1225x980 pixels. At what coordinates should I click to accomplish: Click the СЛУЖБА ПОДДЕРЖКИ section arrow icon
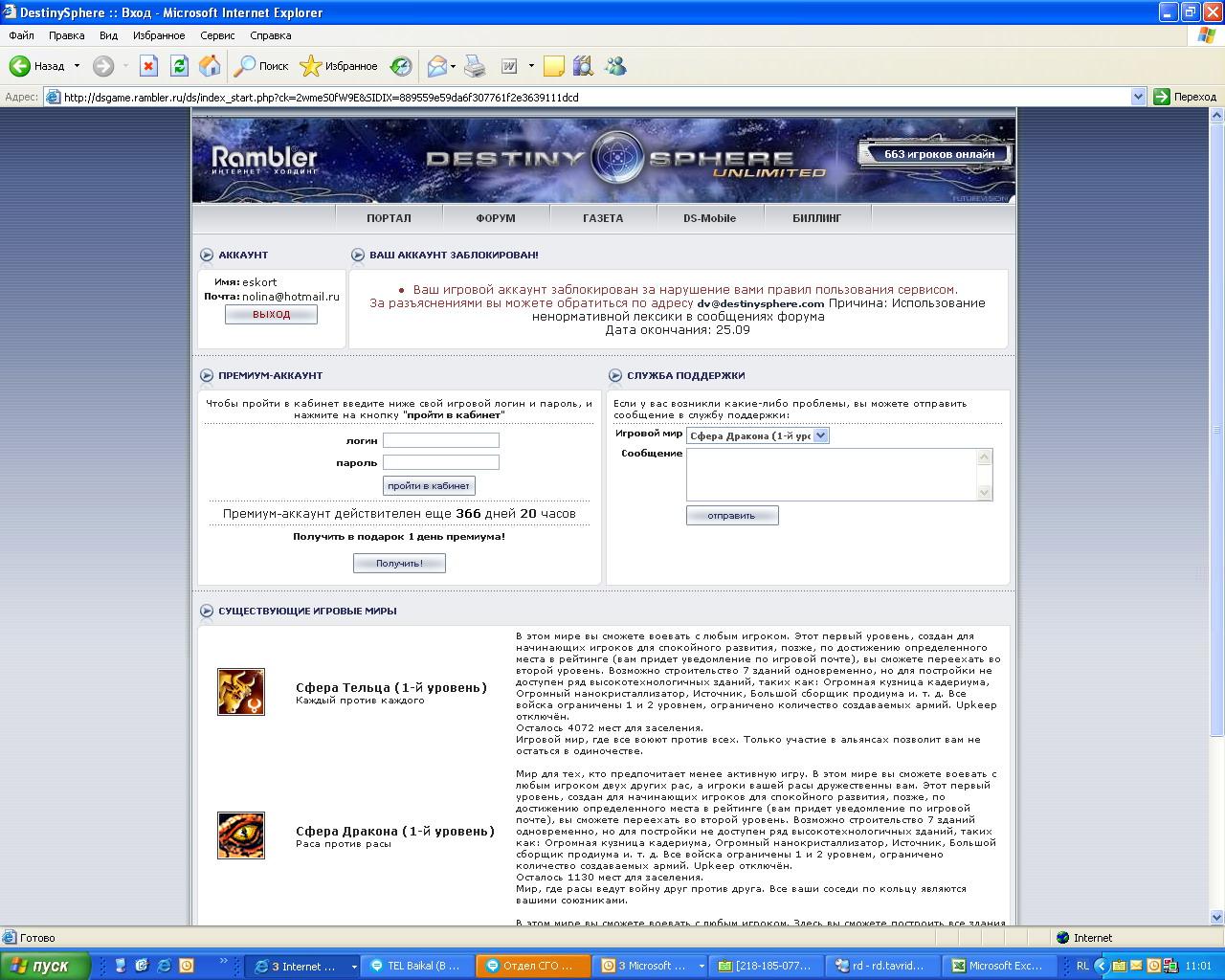point(615,375)
